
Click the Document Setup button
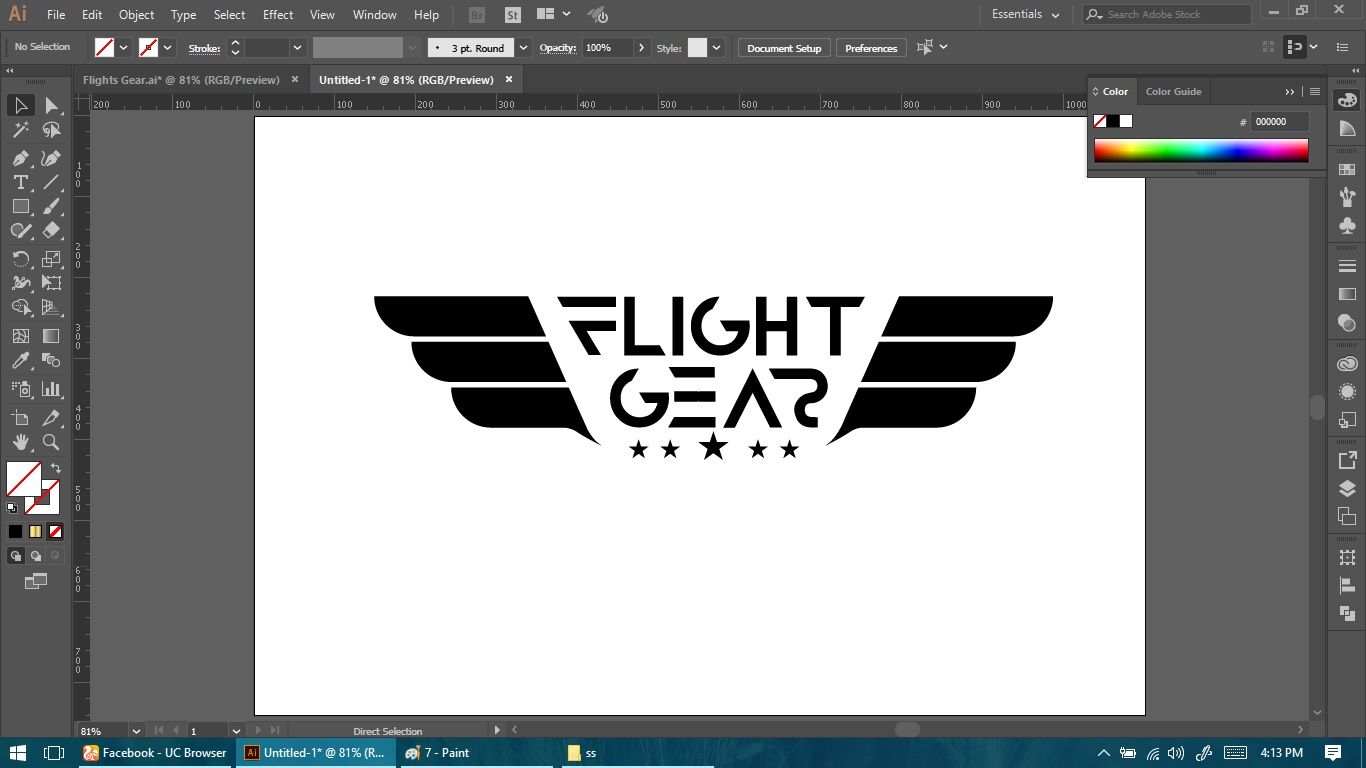(x=784, y=48)
